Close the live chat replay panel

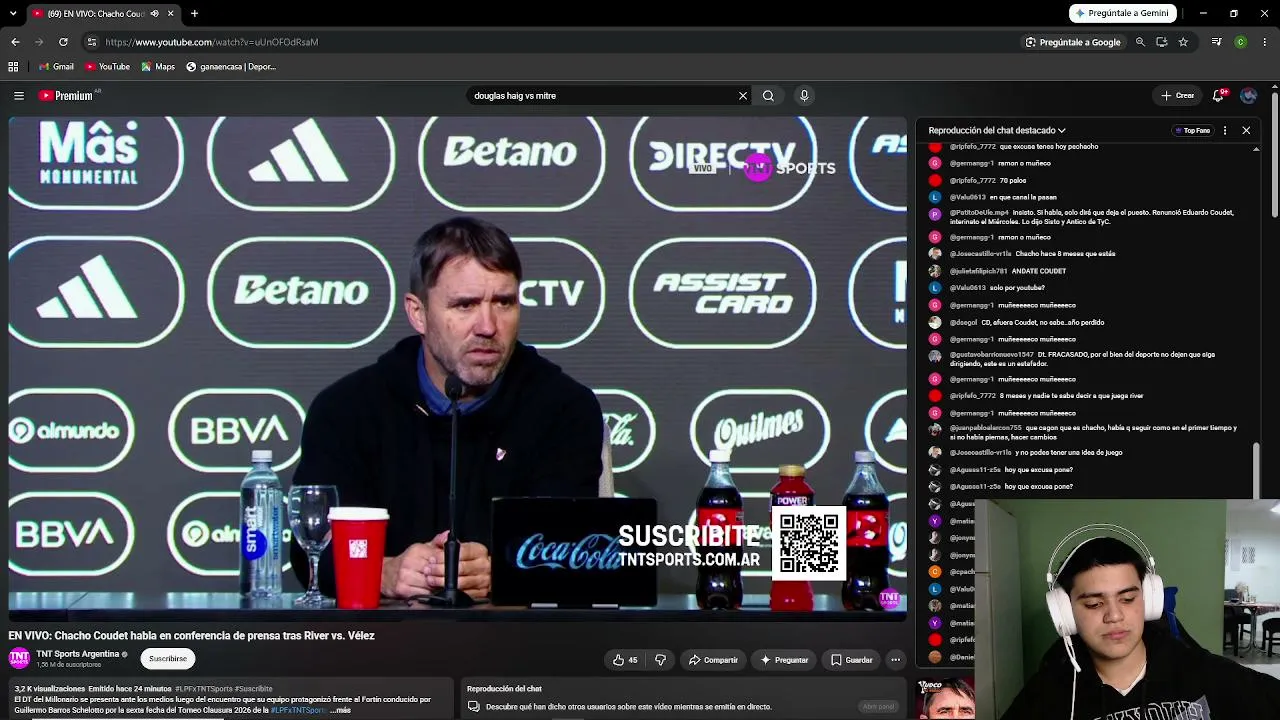pyautogui.click(x=1246, y=130)
